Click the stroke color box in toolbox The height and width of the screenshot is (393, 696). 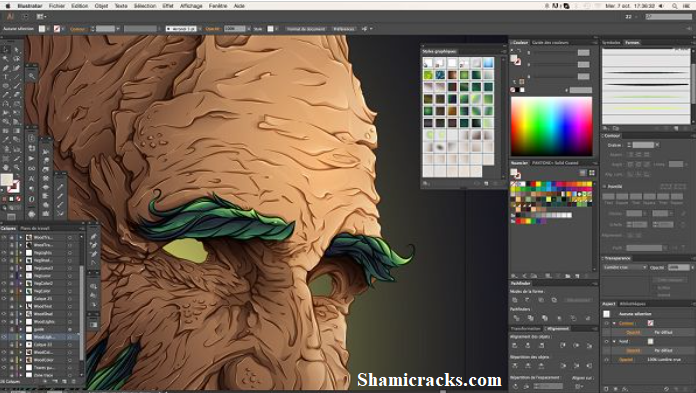pyautogui.click(x=14, y=188)
